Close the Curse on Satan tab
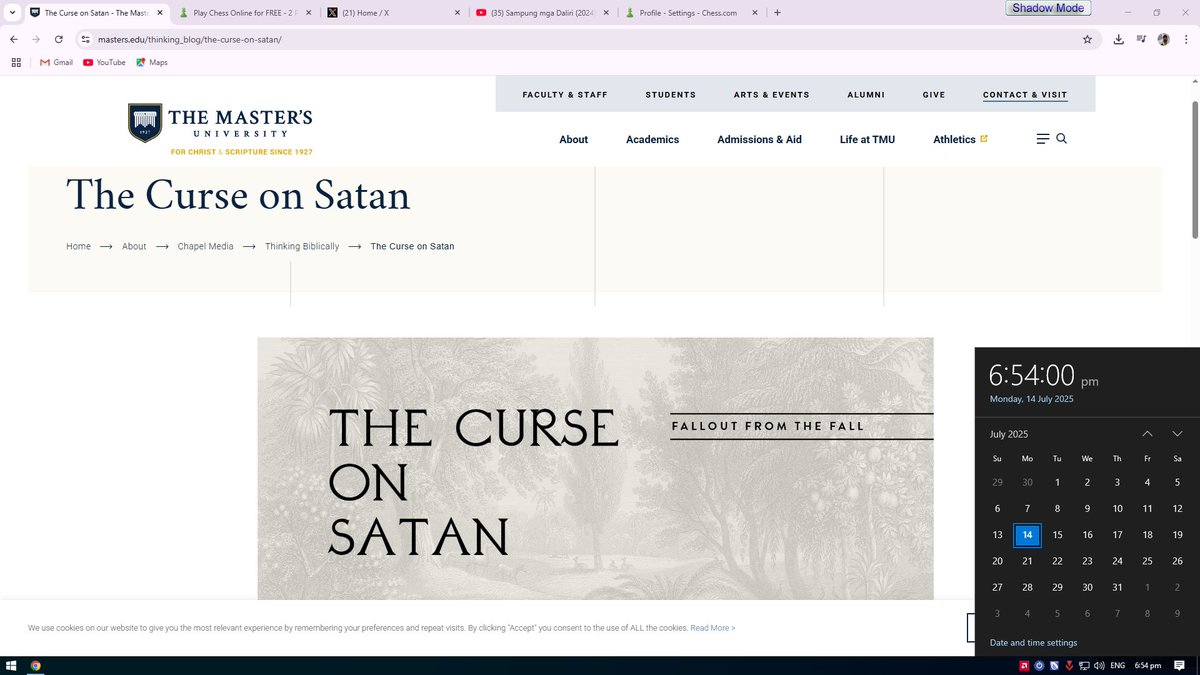Screen dimensions: 1200x675 tap(159, 13)
